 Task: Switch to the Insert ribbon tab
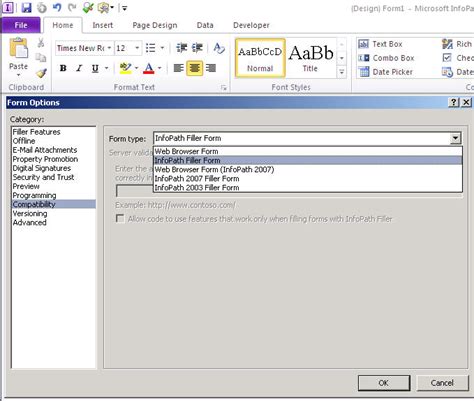pos(103,25)
